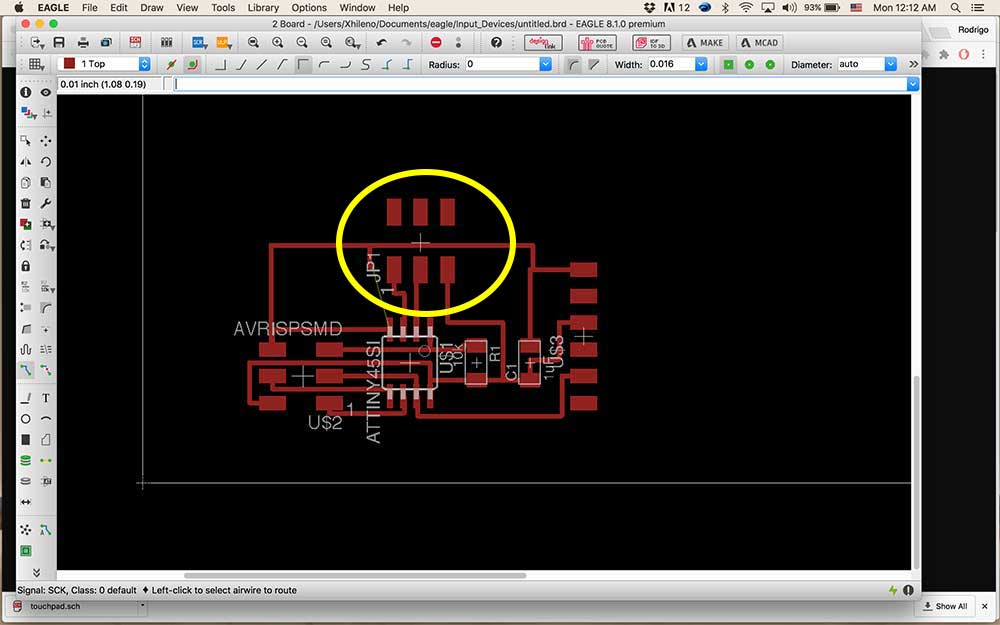Click the Save board icon
1000x625 pixels.
pos(59,43)
